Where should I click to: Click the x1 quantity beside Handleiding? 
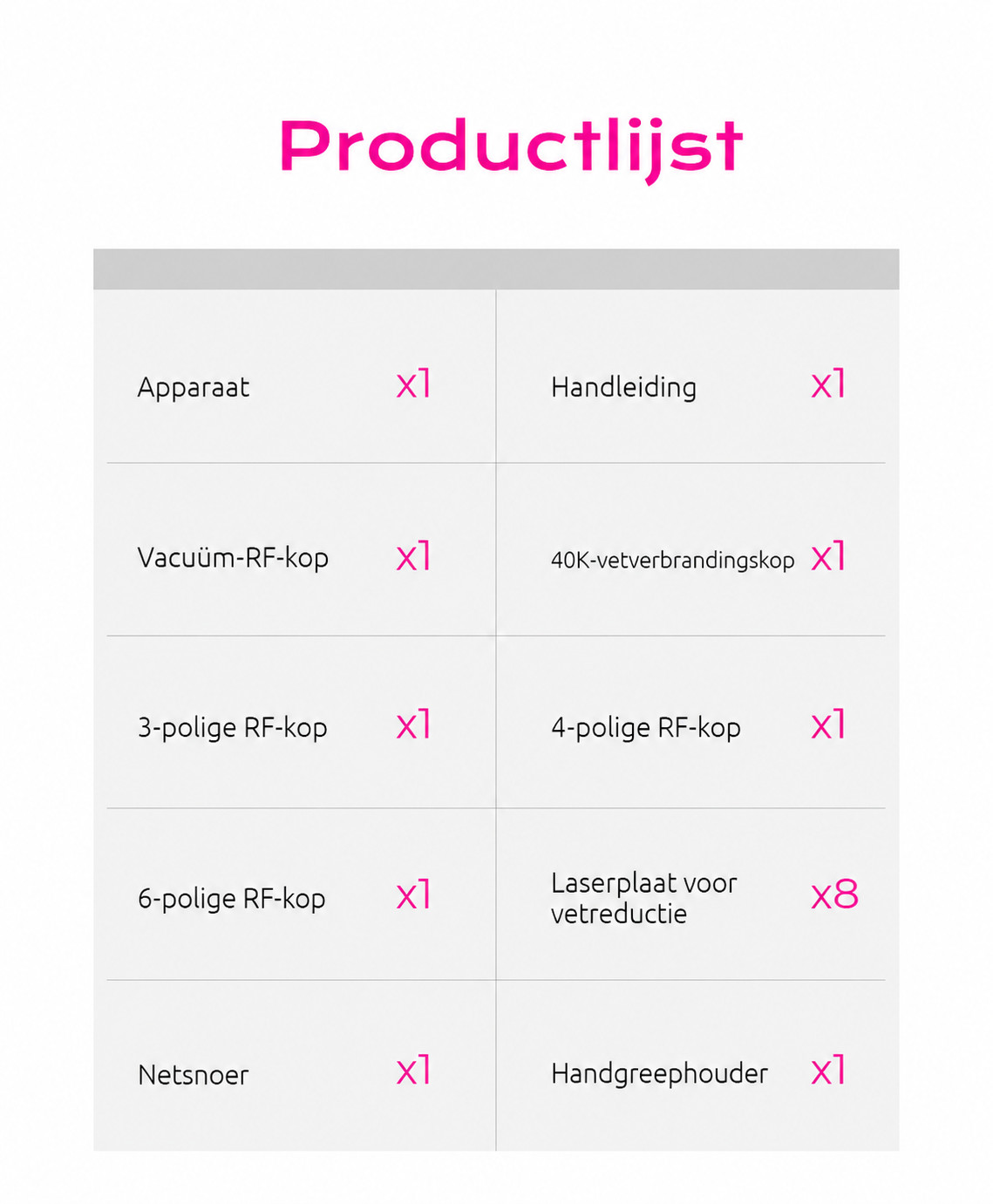pyautogui.click(x=828, y=384)
